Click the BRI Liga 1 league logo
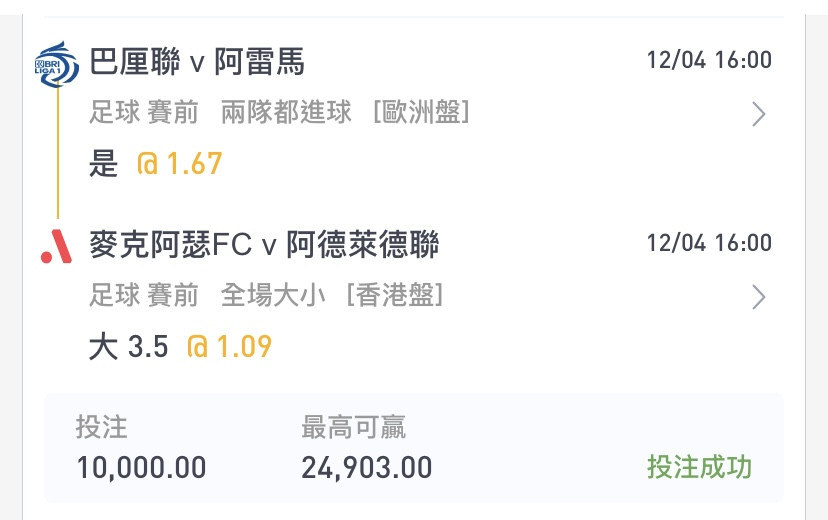828x520 pixels. [x=57, y=64]
